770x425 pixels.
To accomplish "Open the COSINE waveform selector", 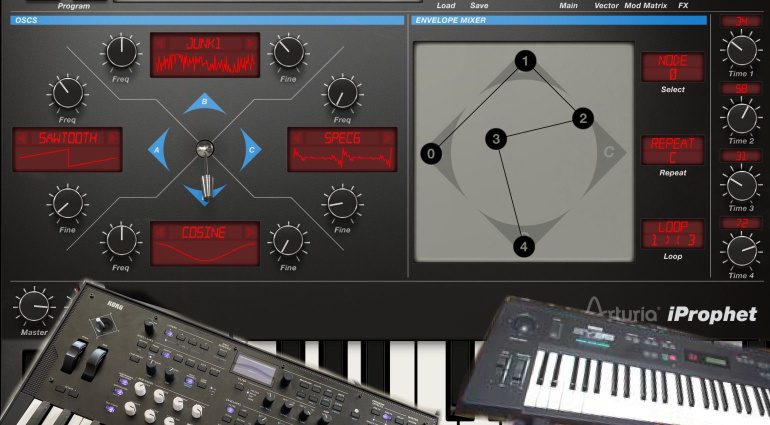I will [x=205, y=244].
